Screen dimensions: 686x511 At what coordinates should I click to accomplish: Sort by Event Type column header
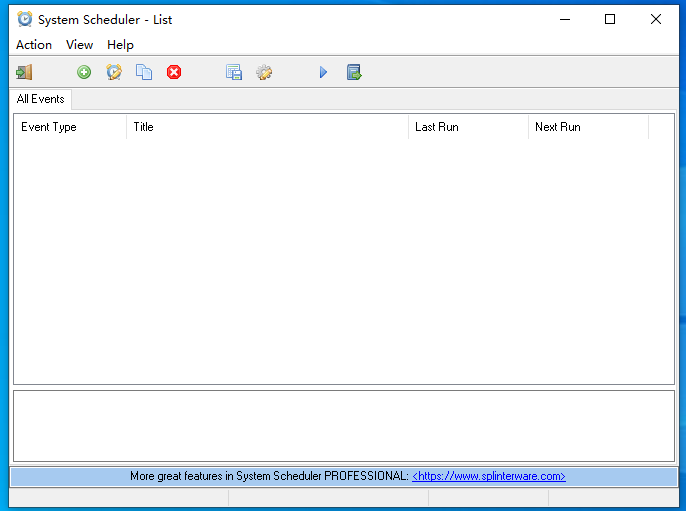70,127
